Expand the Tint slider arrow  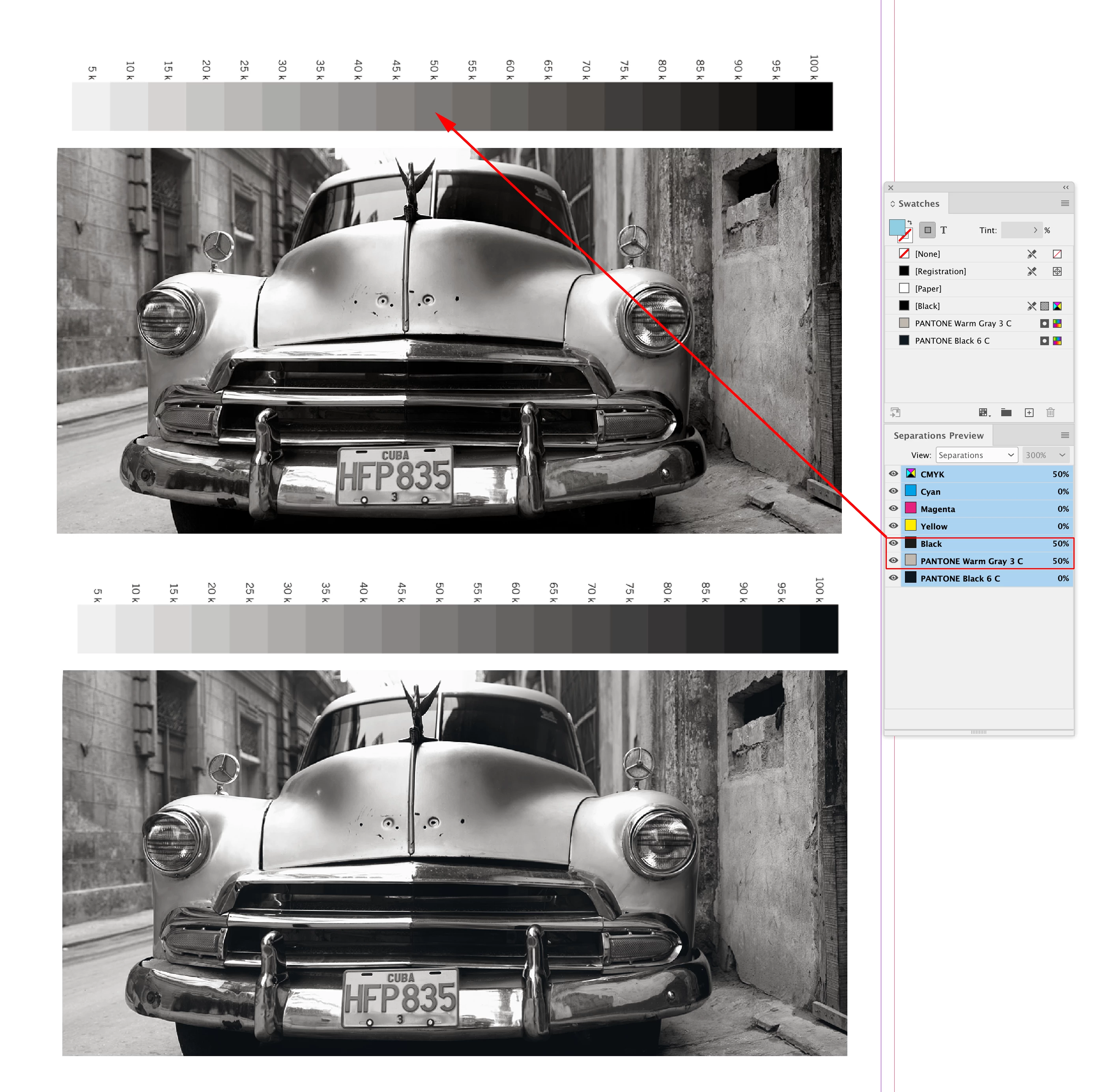pyautogui.click(x=1035, y=230)
